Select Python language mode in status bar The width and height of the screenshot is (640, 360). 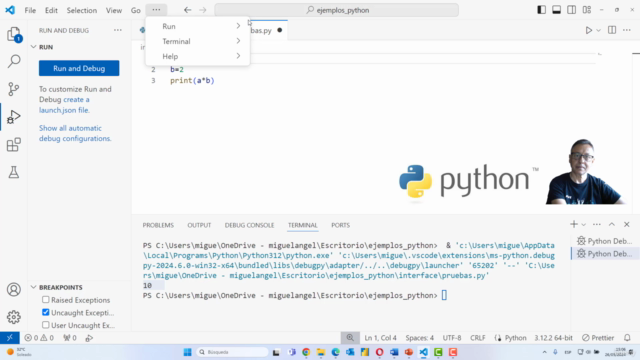click(x=516, y=338)
